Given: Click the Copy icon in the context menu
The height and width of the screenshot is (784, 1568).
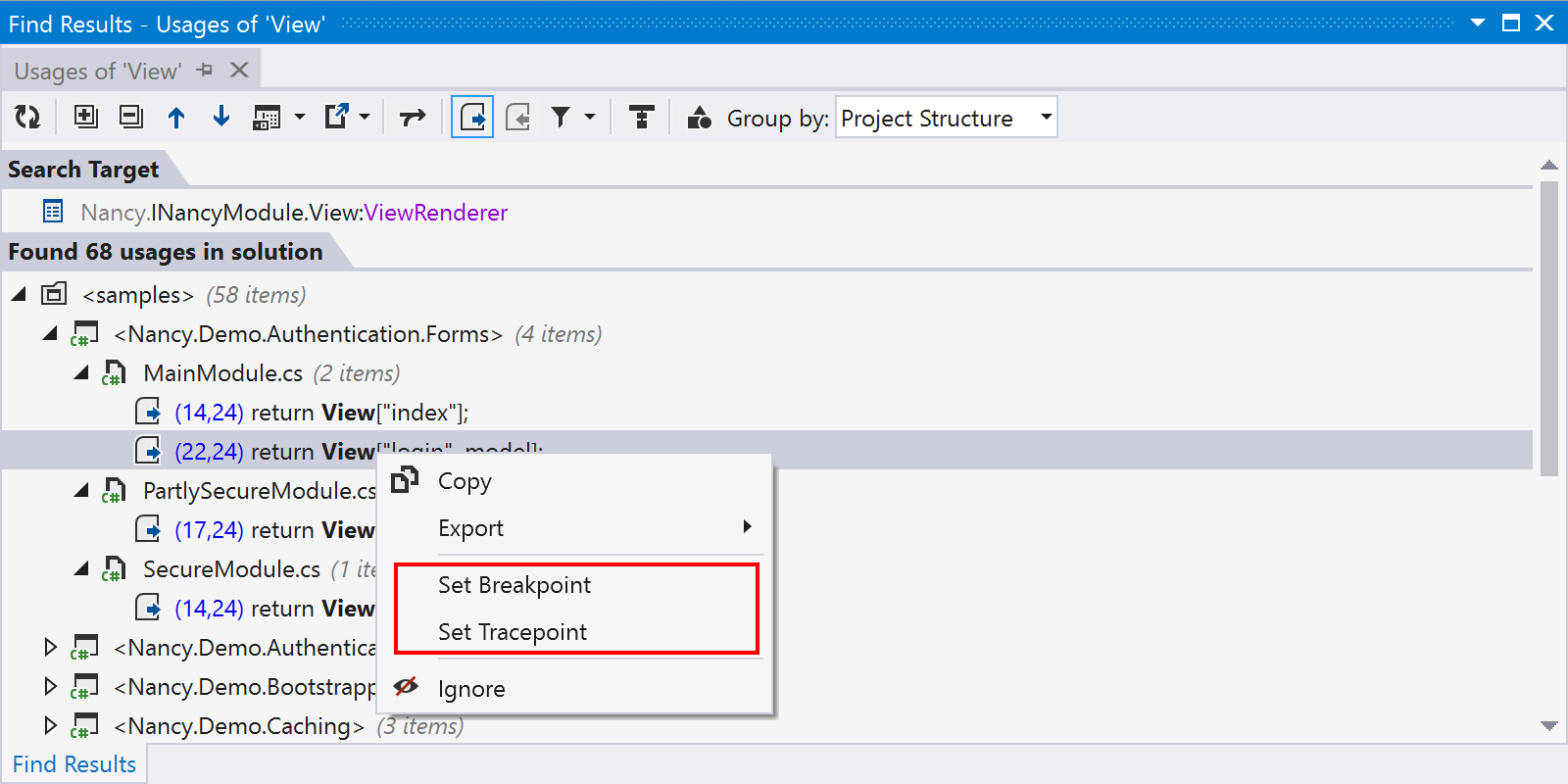Looking at the screenshot, I should coord(405,480).
